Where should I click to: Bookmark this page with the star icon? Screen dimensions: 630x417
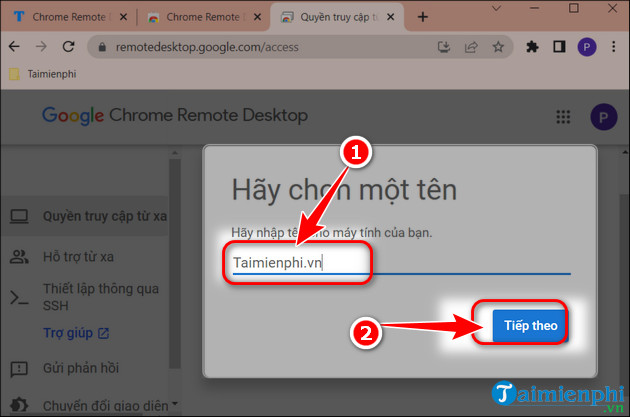(x=498, y=47)
